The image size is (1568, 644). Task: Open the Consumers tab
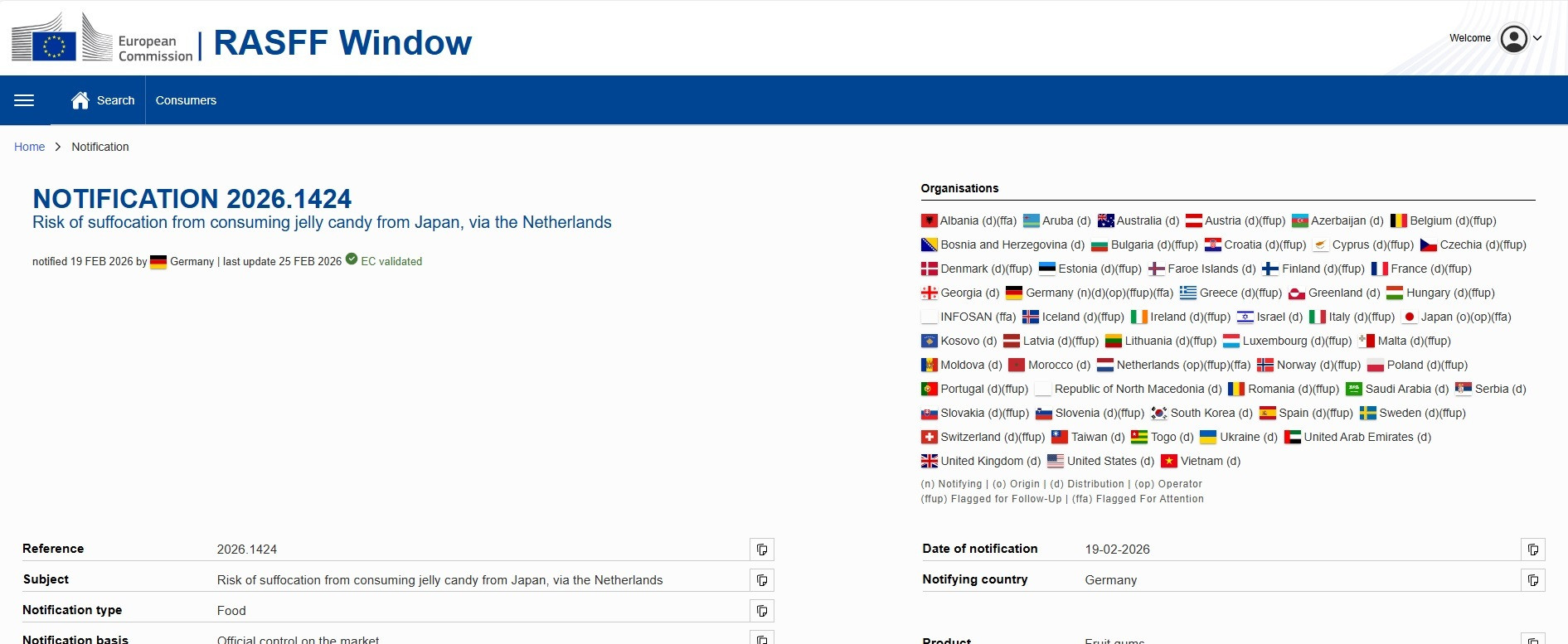pos(186,100)
